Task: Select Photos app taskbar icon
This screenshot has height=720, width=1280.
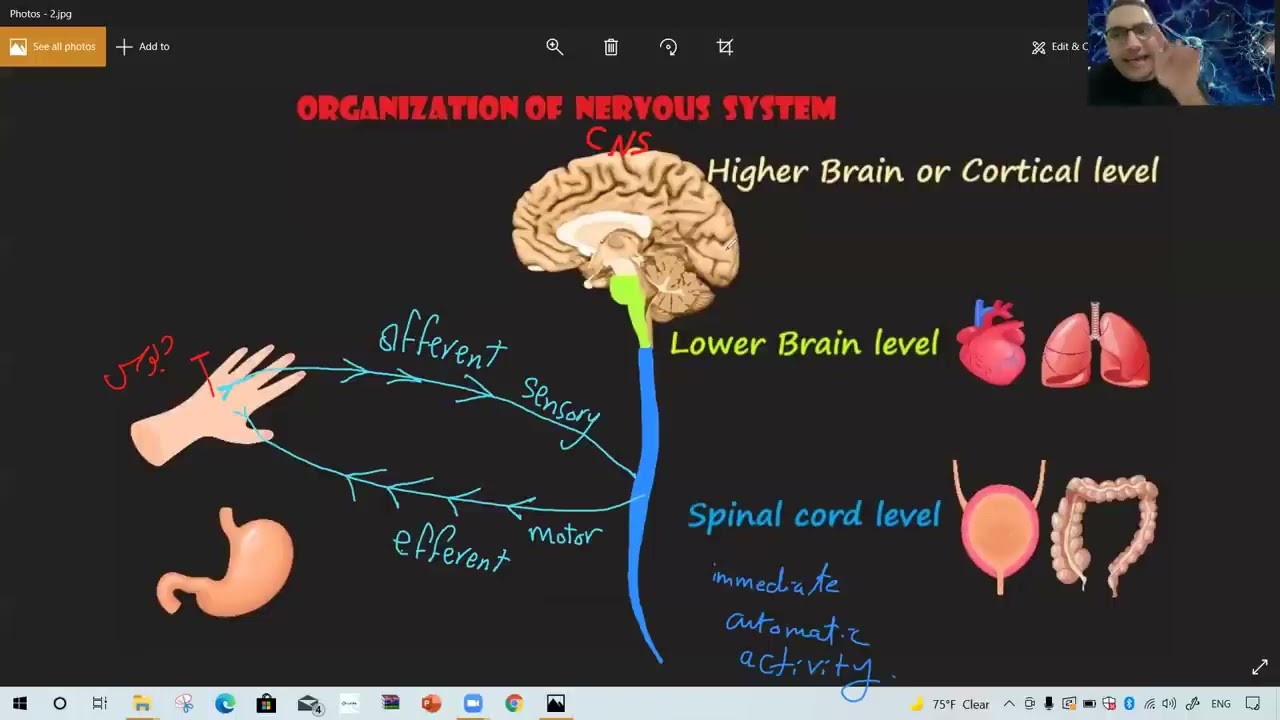Action: (x=556, y=704)
